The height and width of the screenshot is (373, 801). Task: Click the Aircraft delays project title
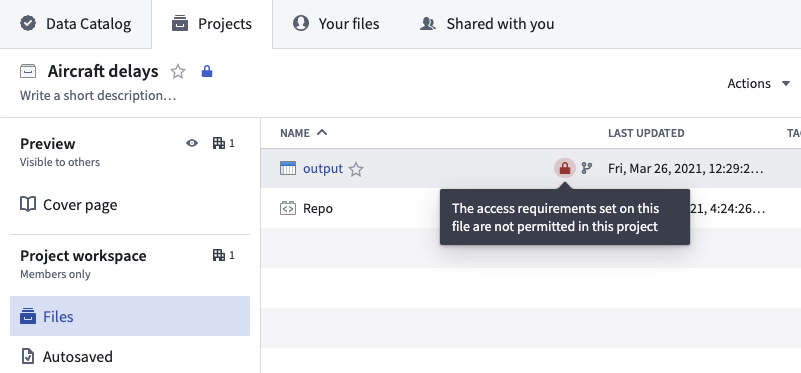[103, 72]
